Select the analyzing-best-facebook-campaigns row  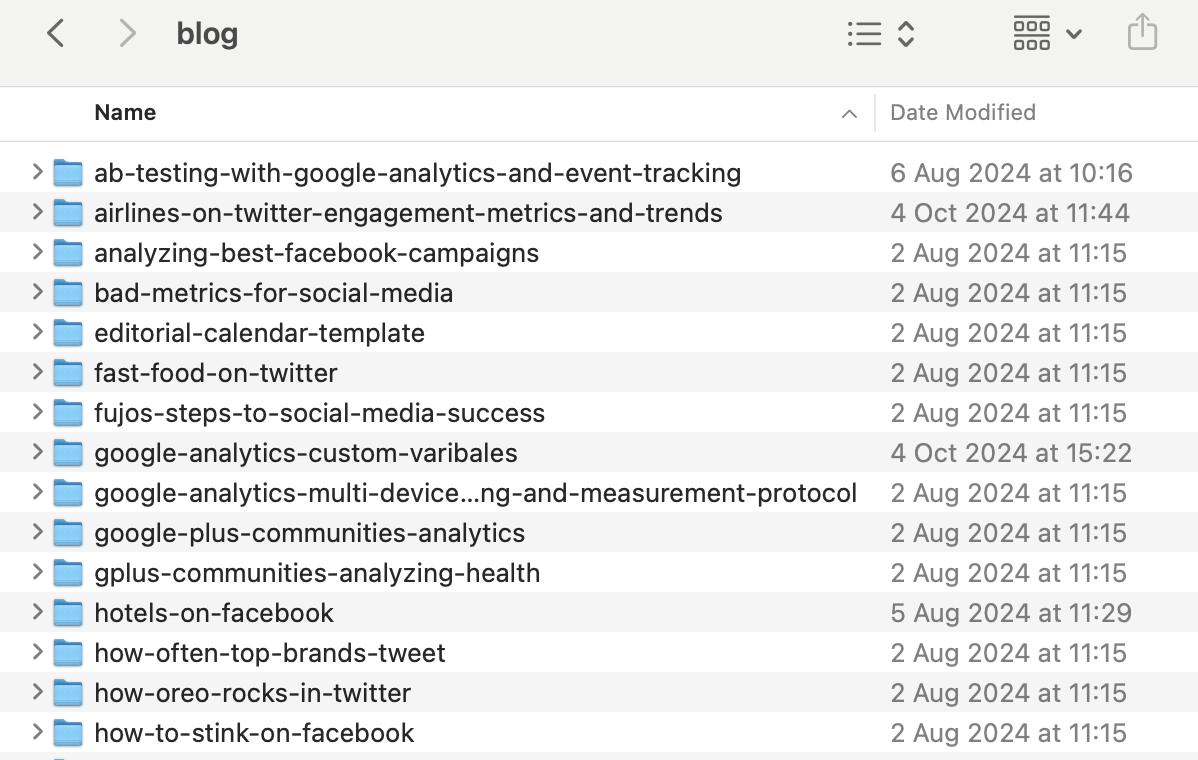[x=316, y=253]
